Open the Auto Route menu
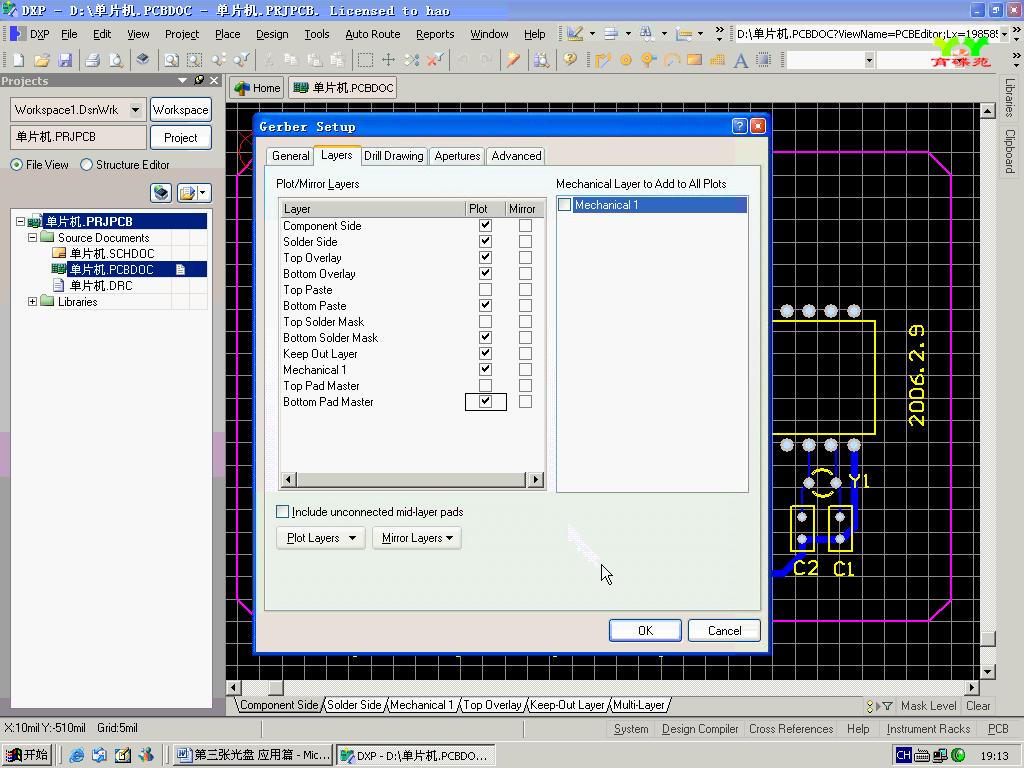The height and width of the screenshot is (768, 1024). (x=373, y=34)
